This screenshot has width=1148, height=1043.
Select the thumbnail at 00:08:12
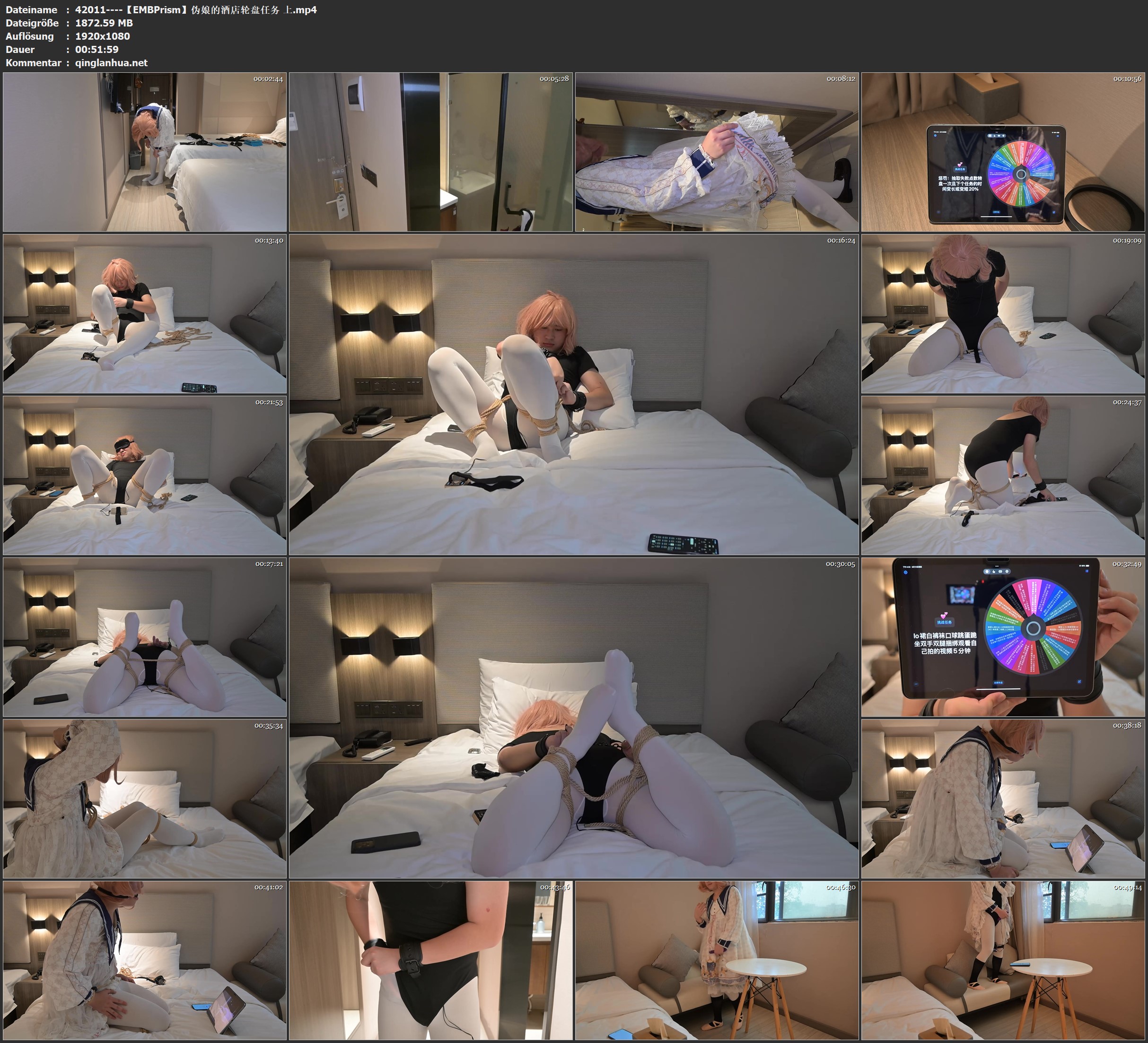tap(717, 152)
